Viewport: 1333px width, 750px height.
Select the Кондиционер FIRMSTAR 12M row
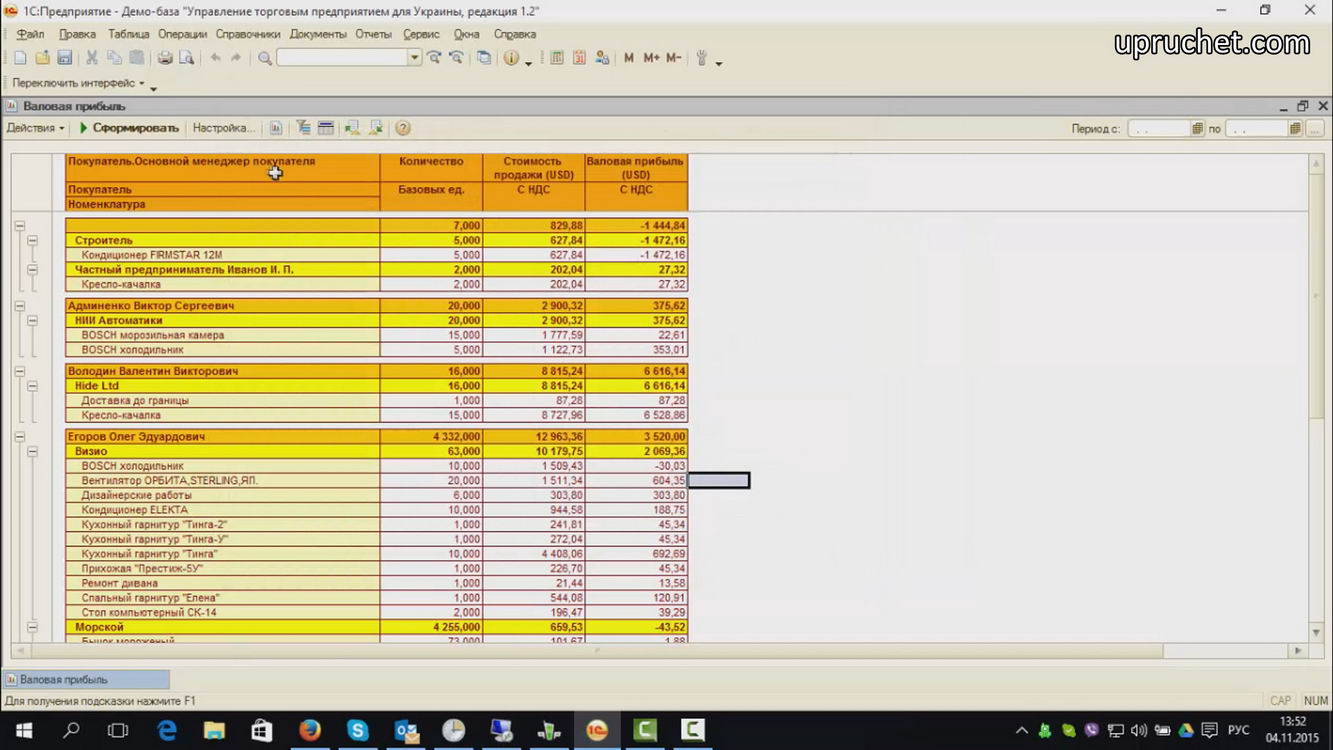377,255
